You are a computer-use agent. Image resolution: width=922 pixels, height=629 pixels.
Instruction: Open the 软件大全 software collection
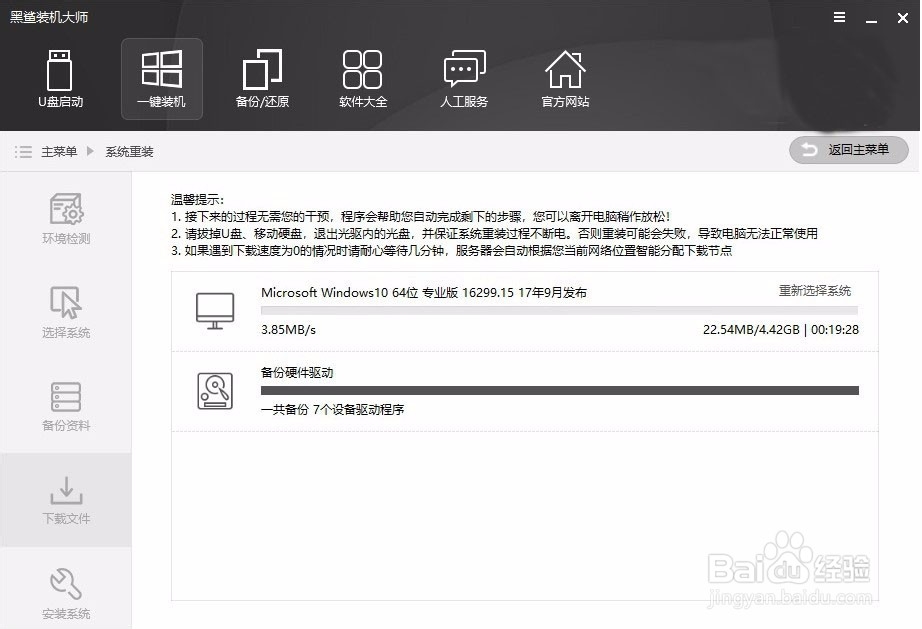tap(363, 79)
